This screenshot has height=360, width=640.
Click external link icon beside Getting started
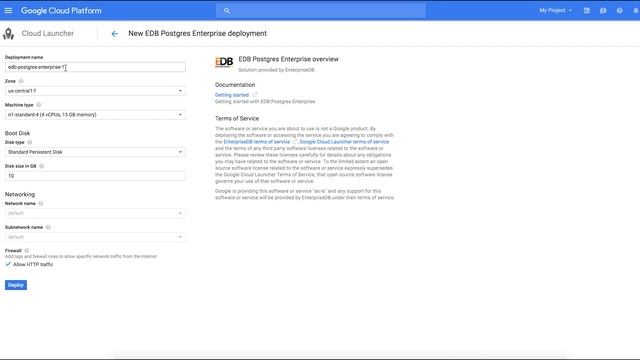point(255,95)
